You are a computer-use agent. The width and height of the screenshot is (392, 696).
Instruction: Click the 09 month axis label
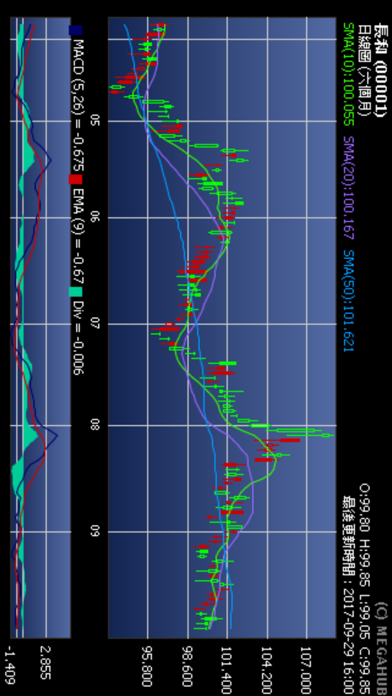(94, 531)
